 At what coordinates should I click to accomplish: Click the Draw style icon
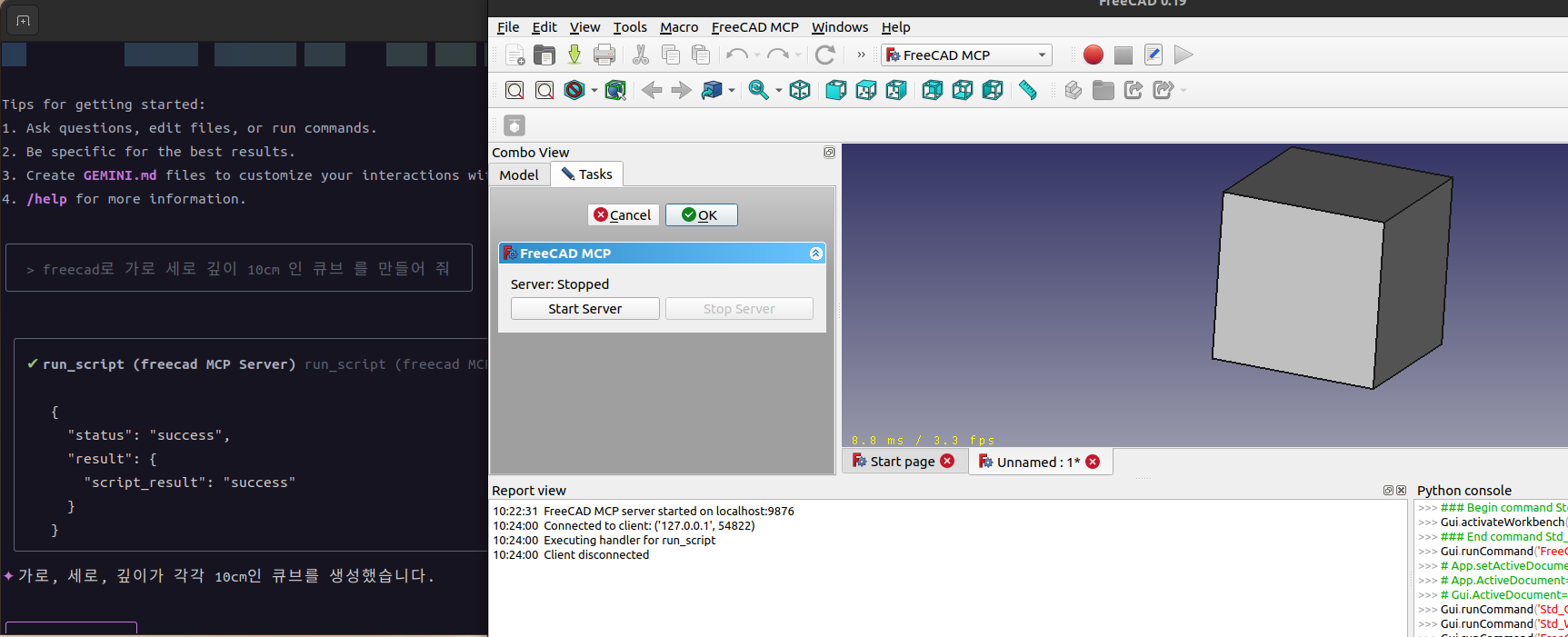pos(574,90)
